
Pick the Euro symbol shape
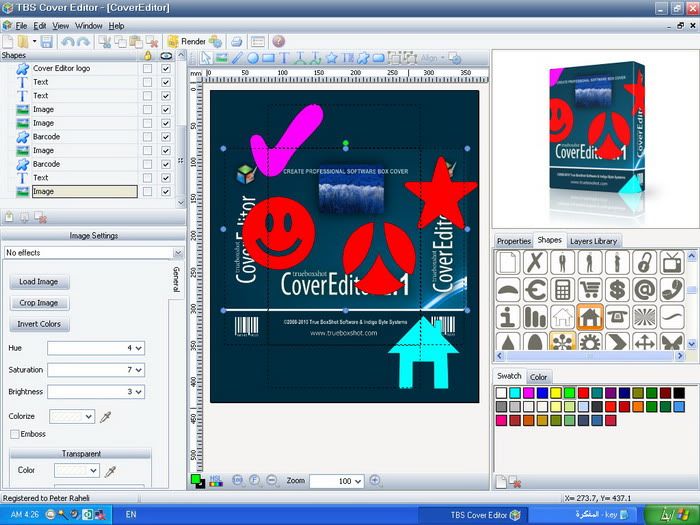tap(535, 290)
